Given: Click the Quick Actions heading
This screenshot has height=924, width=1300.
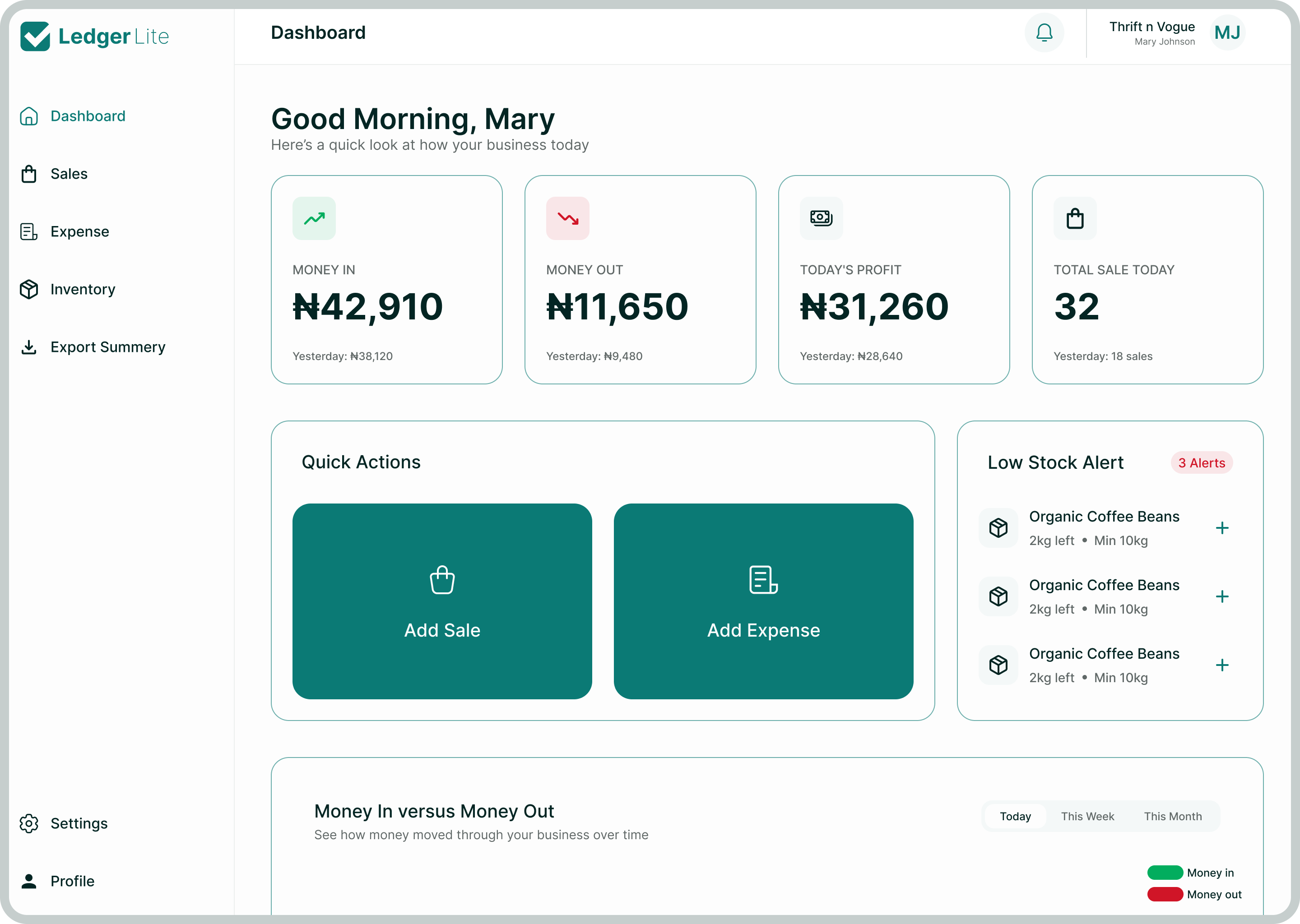Looking at the screenshot, I should tap(361, 462).
